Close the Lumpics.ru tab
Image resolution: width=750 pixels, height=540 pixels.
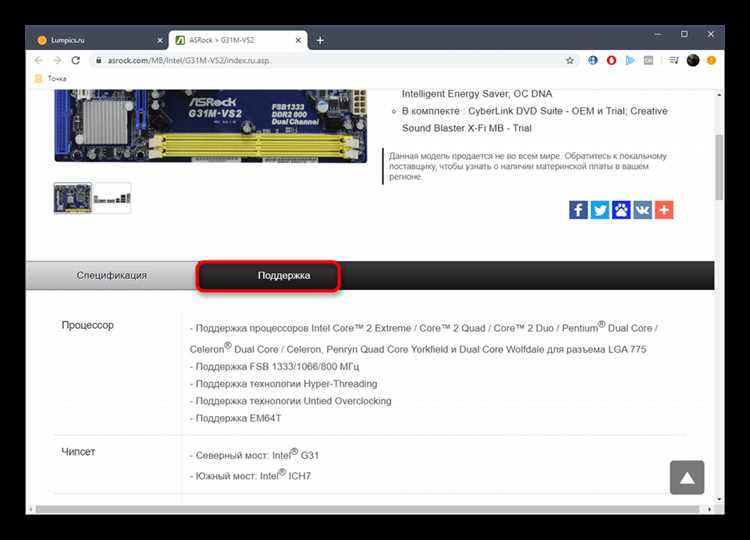coord(160,40)
